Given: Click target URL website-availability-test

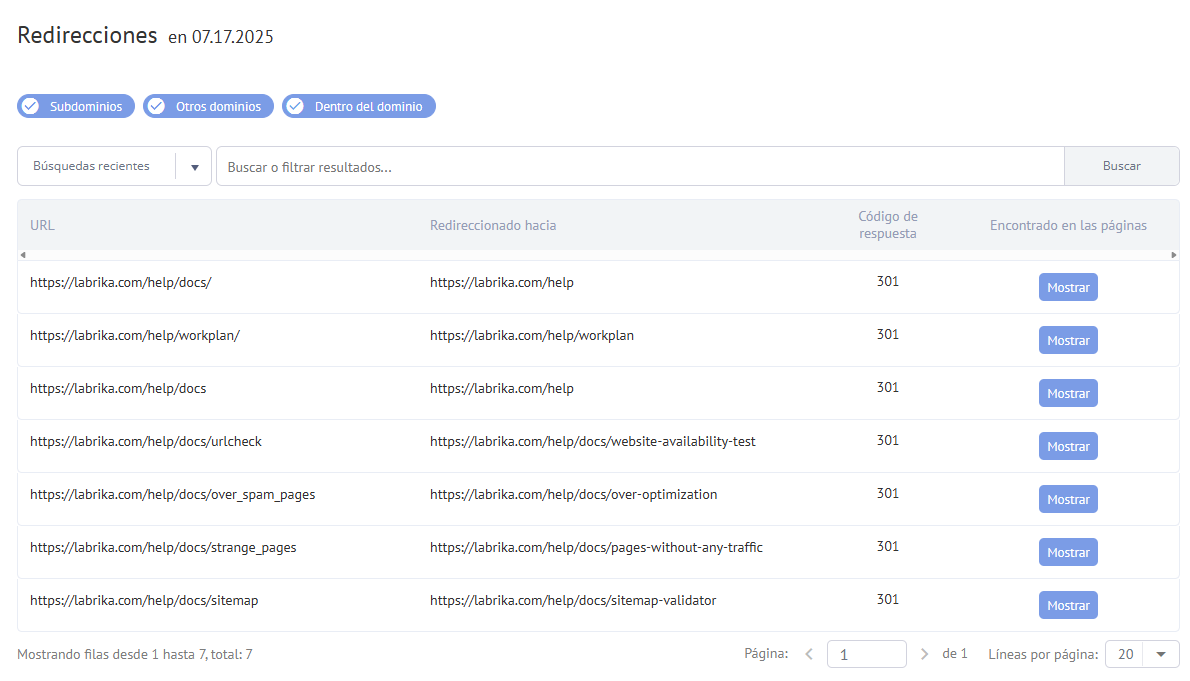Looking at the screenshot, I should (x=593, y=442).
